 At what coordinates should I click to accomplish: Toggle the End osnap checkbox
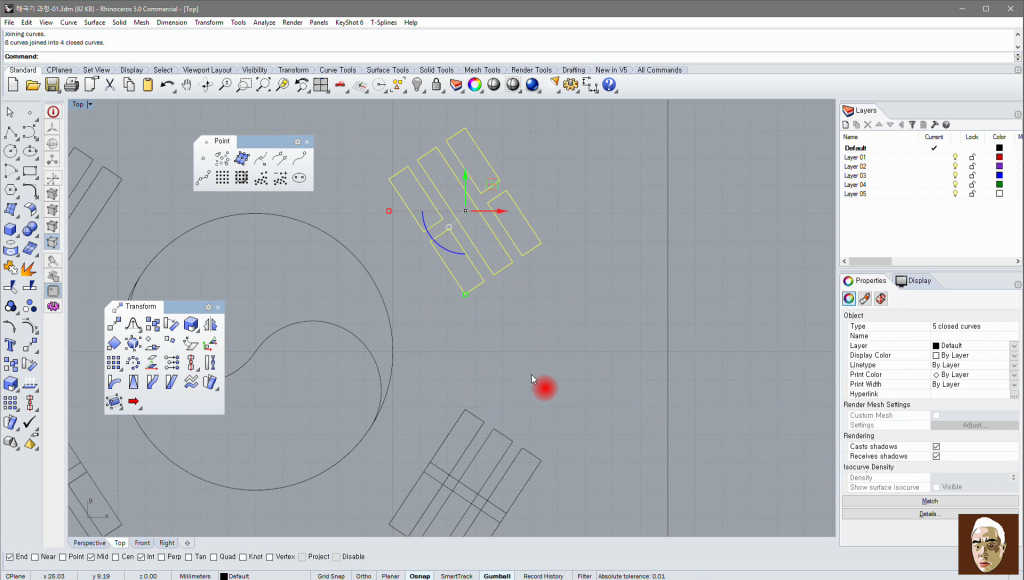coord(10,557)
